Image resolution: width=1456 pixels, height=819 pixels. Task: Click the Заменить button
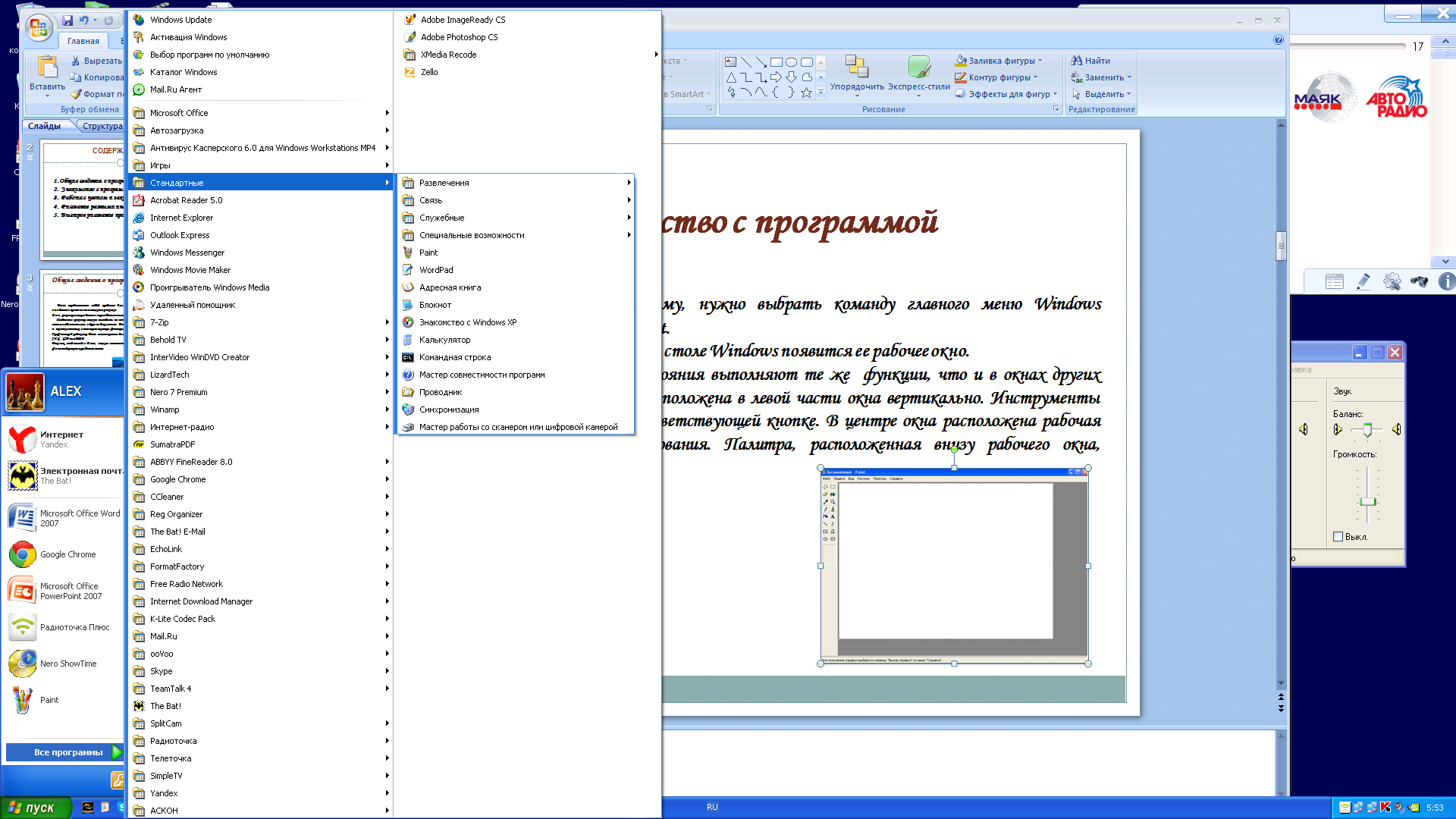point(1101,77)
